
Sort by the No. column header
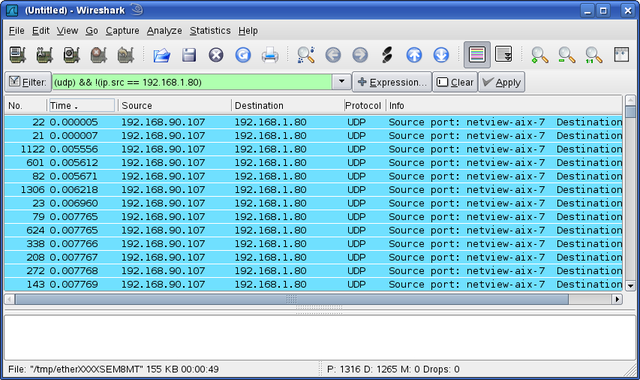click(x=26, y=106)
